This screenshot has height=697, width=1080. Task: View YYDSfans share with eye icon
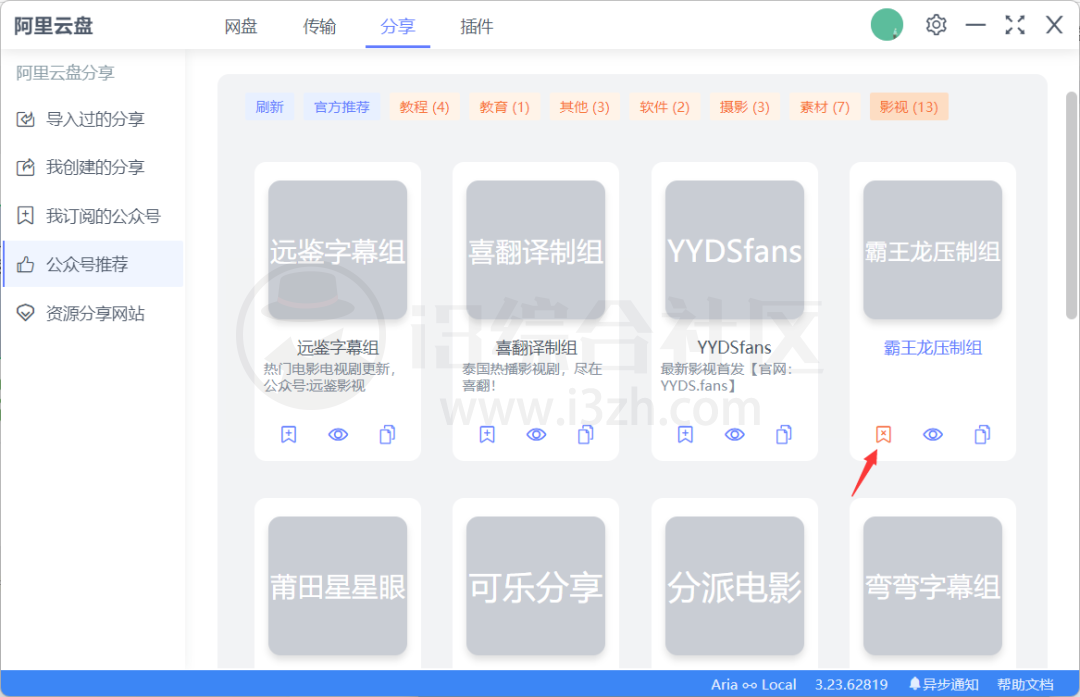coord(735,435)
